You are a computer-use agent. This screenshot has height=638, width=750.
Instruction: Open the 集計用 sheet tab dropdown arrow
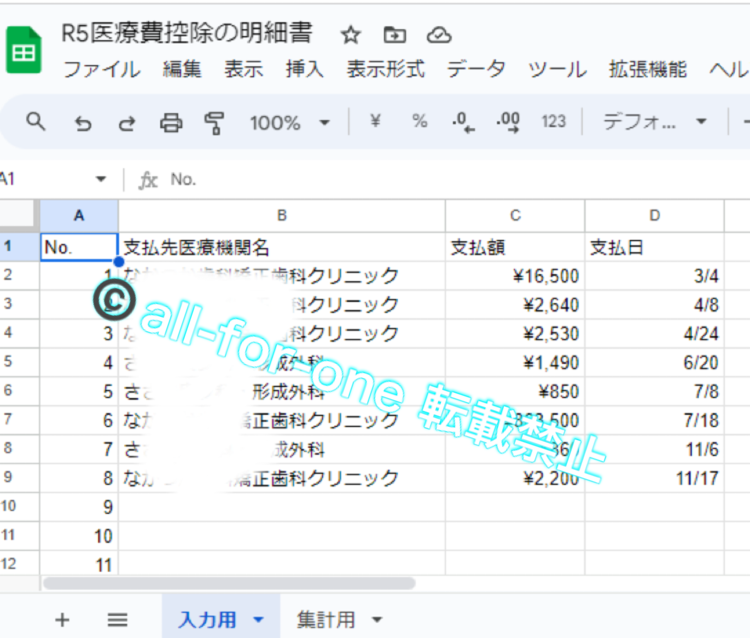377,620
